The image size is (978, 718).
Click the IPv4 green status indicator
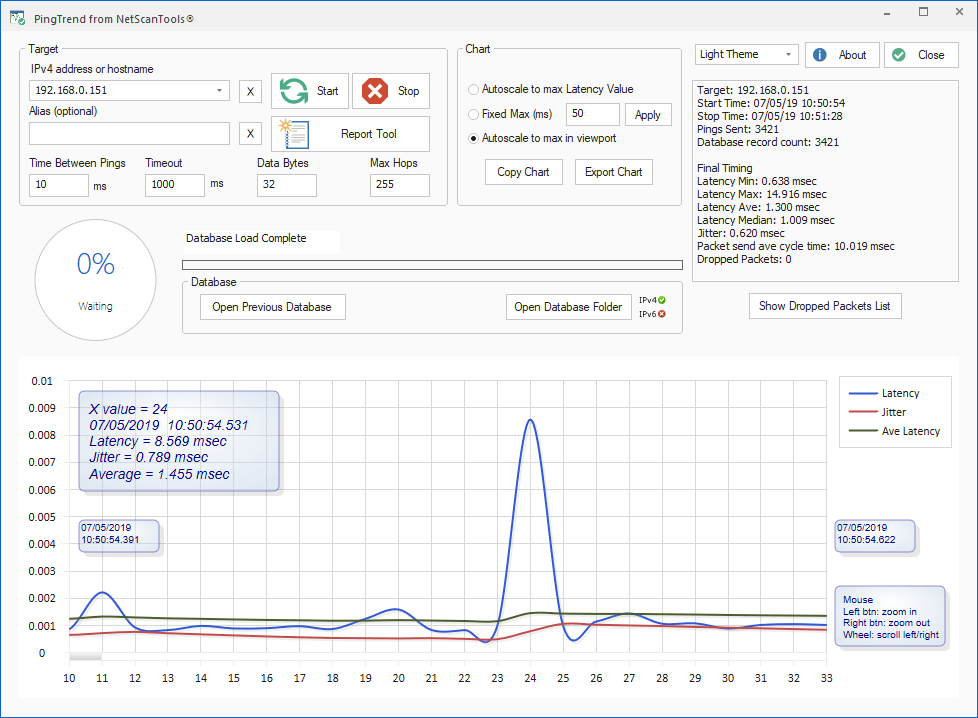(661, 300)
